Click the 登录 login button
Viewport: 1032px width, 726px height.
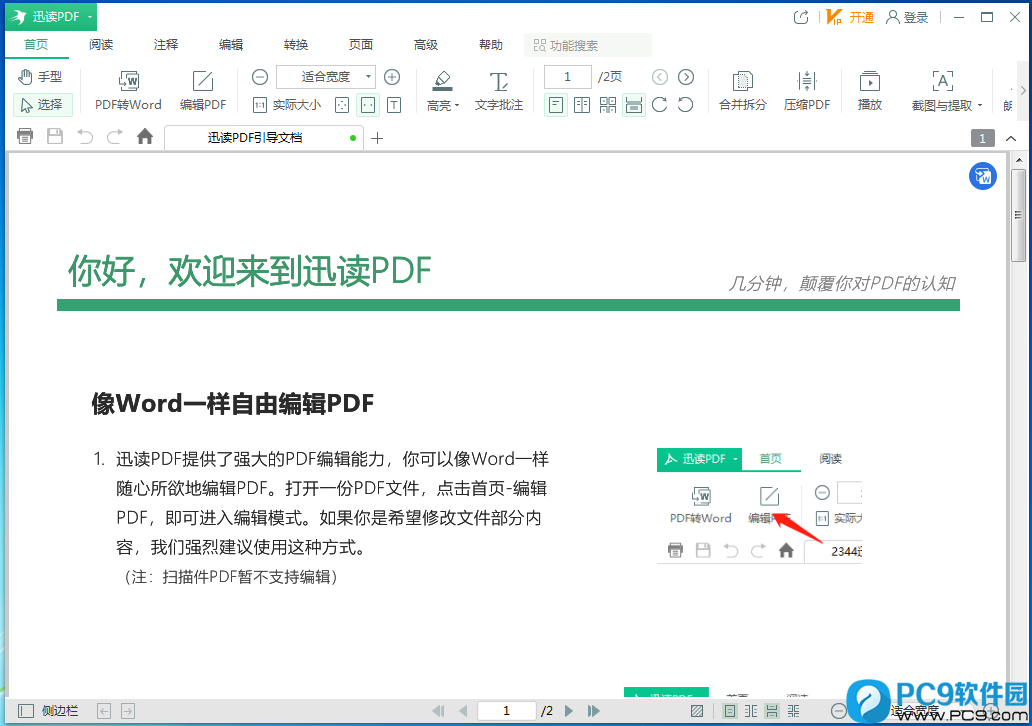907,17
